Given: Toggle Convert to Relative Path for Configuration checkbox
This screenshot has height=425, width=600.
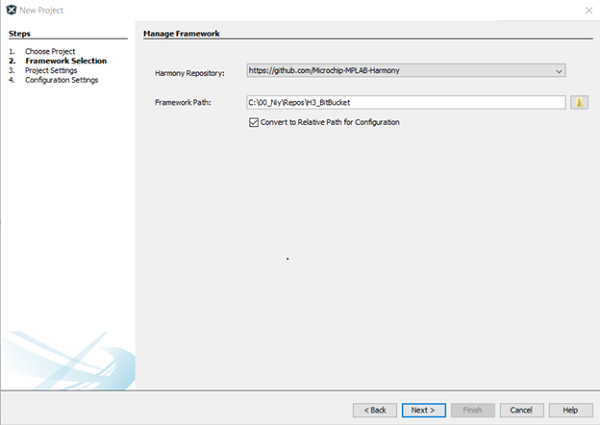Looking at the screenshot, I should pos(254,122).
